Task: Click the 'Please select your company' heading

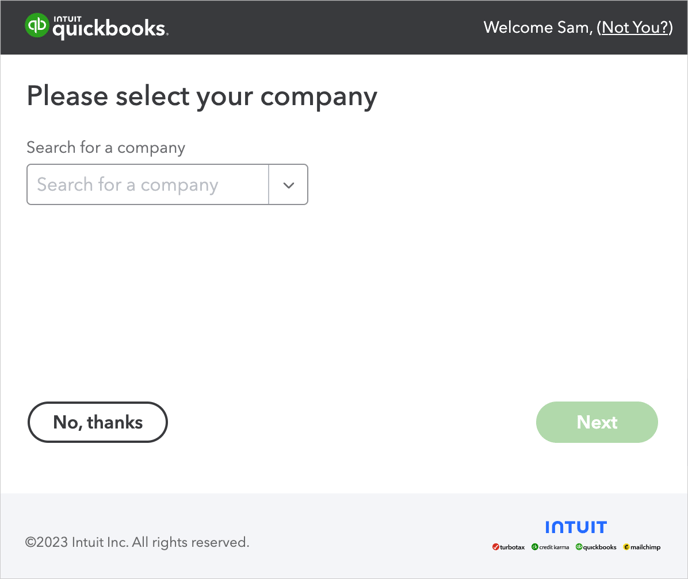Action: (x=202, y=96)
